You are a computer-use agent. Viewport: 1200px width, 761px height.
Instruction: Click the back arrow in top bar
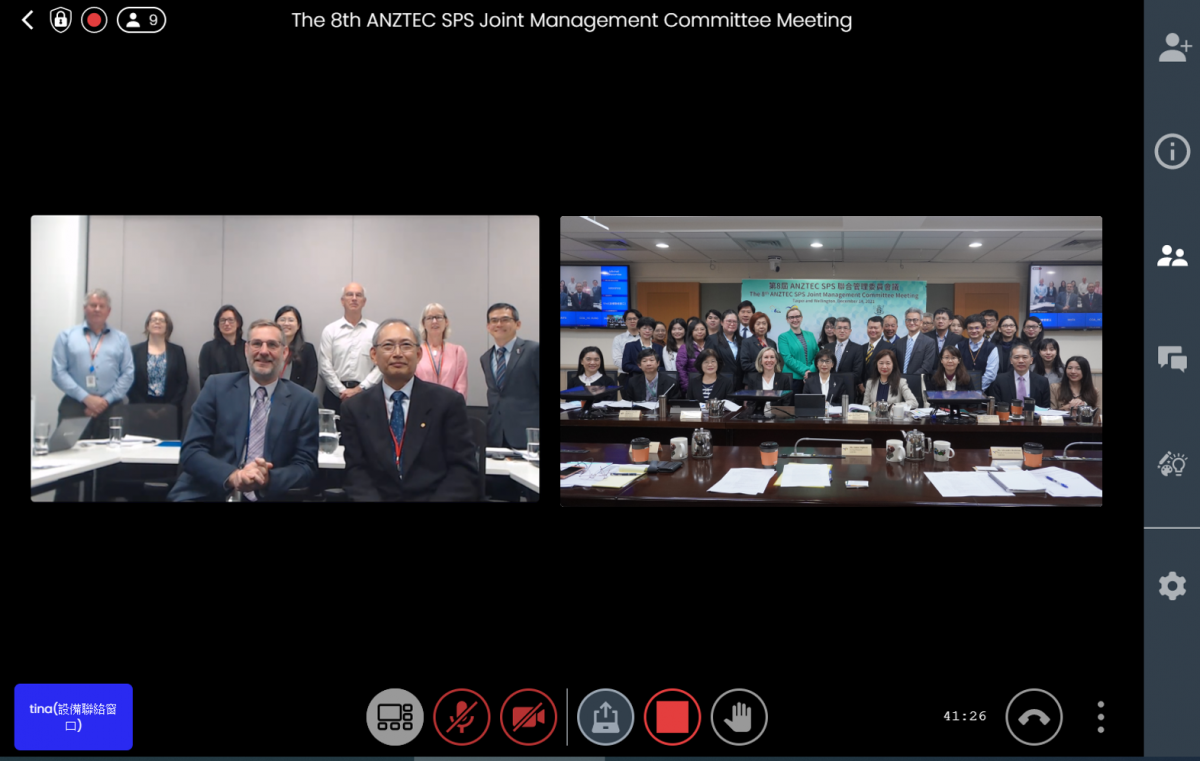(x=27, y=20)
